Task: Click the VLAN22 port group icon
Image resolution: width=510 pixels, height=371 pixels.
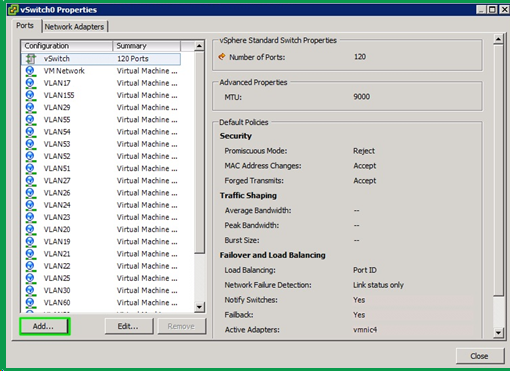Action: click(30, 266)
